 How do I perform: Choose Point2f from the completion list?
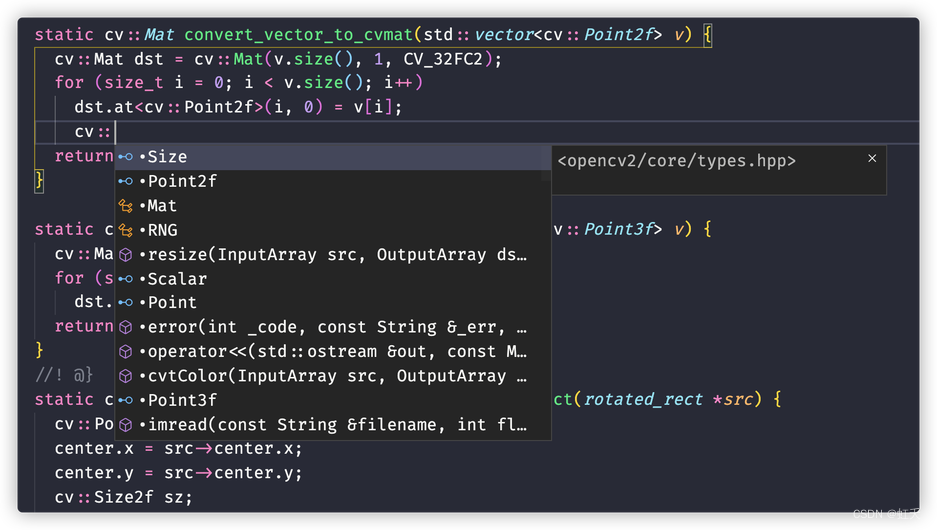332,181
